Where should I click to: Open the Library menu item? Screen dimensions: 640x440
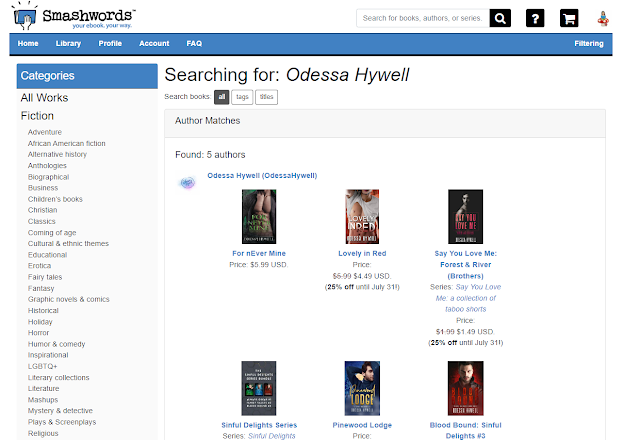(68, 43)
